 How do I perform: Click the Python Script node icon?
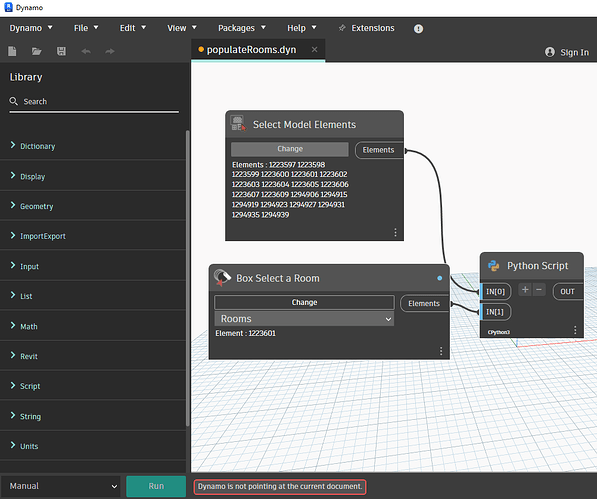point(494,266)
